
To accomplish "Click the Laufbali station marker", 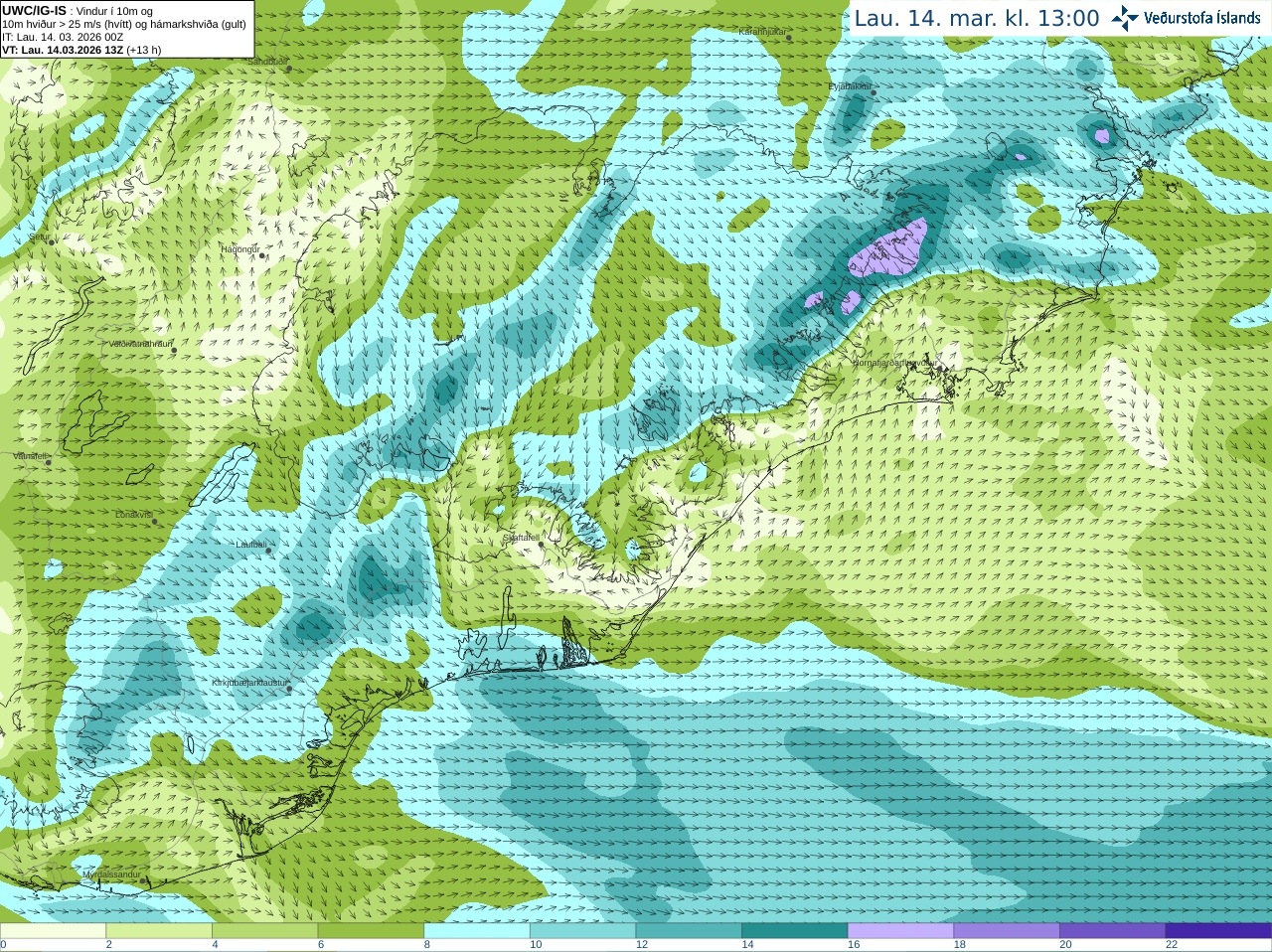I will click(268, 551).
